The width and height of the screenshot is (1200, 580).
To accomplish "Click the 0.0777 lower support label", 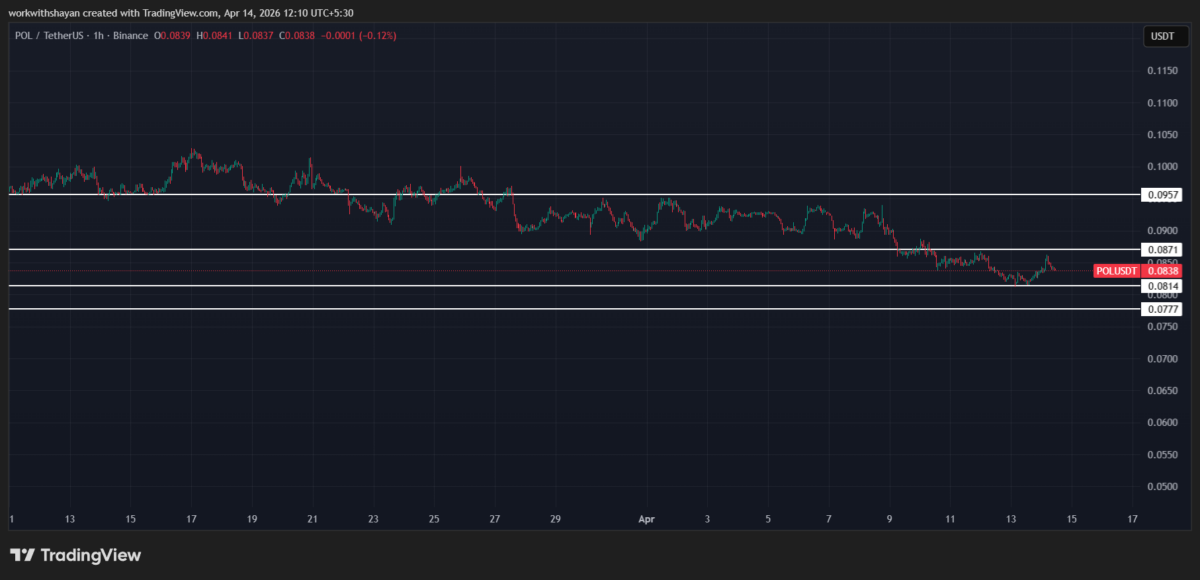I will coord(1161,309).
